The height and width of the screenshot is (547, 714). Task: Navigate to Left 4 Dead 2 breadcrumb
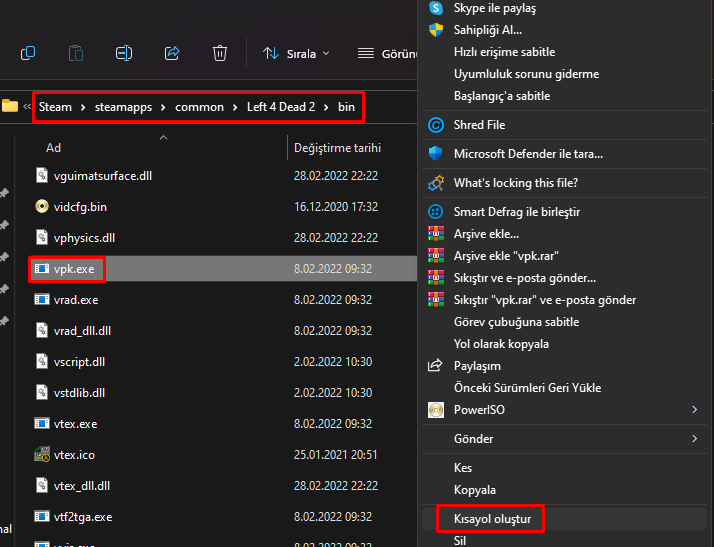pyautogui.click(x=281, y=107)
